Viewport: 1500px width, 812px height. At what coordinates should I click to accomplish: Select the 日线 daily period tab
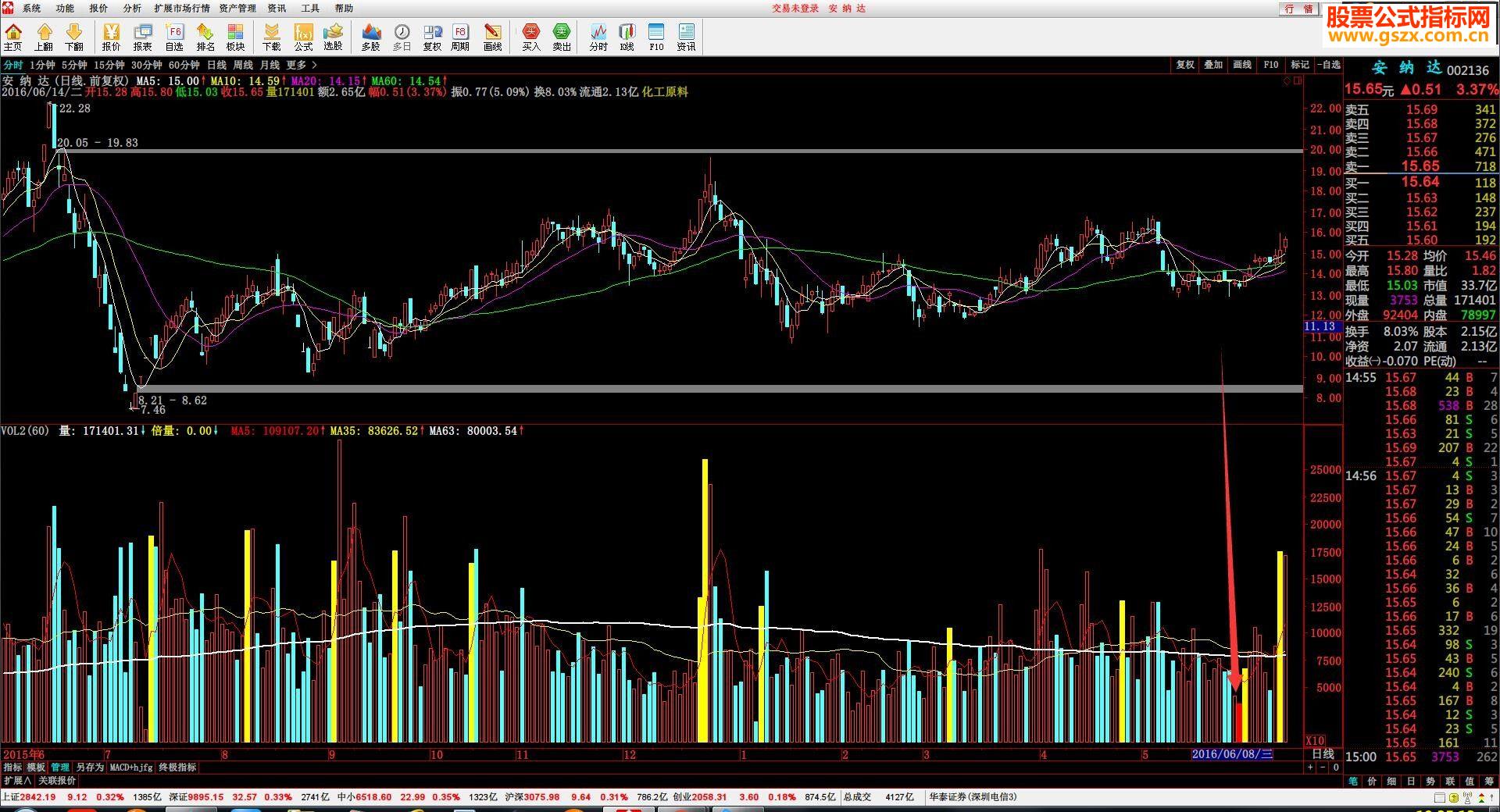tap(216, 65)
